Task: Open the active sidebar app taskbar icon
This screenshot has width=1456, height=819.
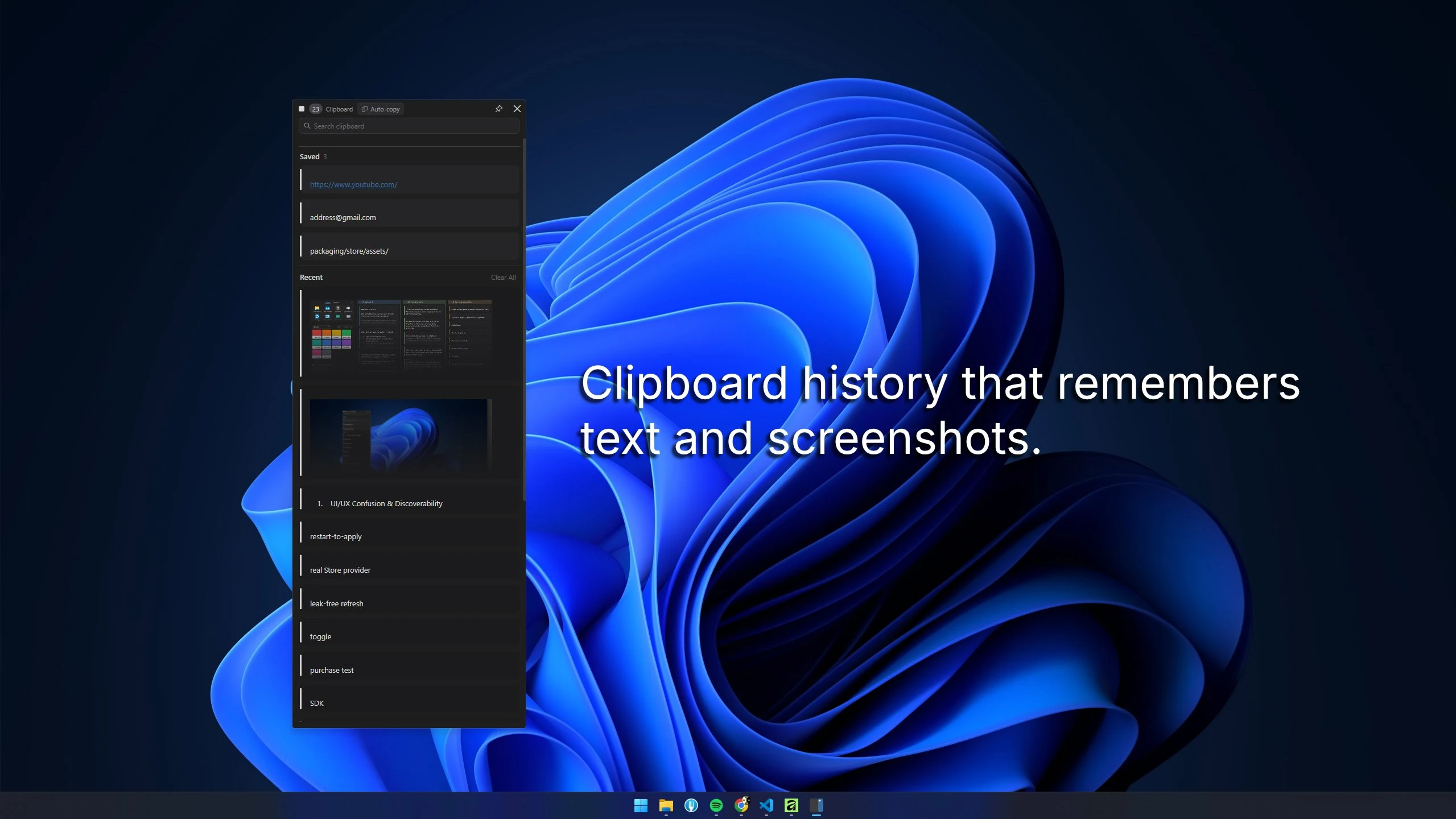Action: 816,805
